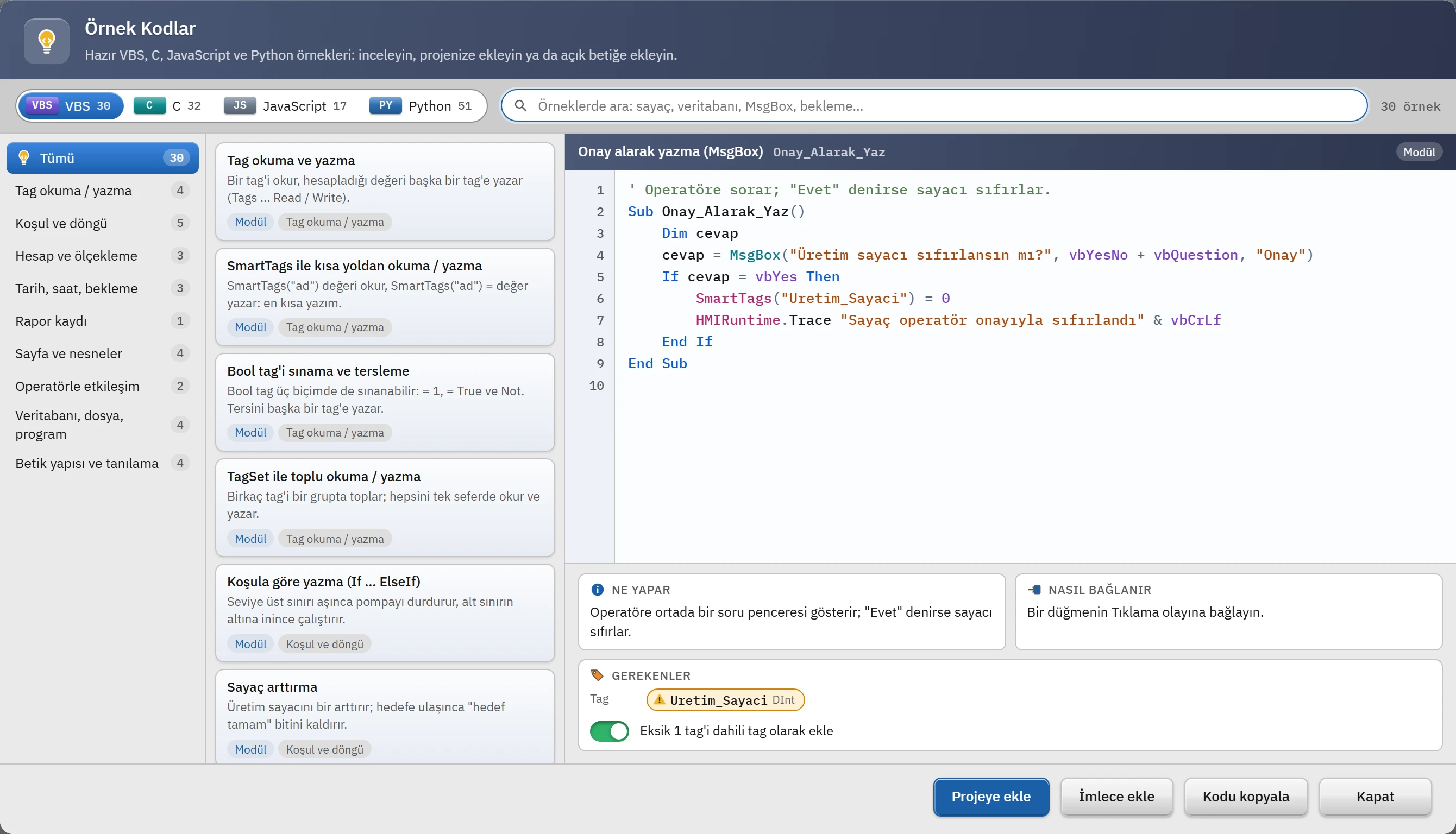1456x834 pixels.
Task: Close the dialog with Kapat
Action: click(x=1375, y=796)
